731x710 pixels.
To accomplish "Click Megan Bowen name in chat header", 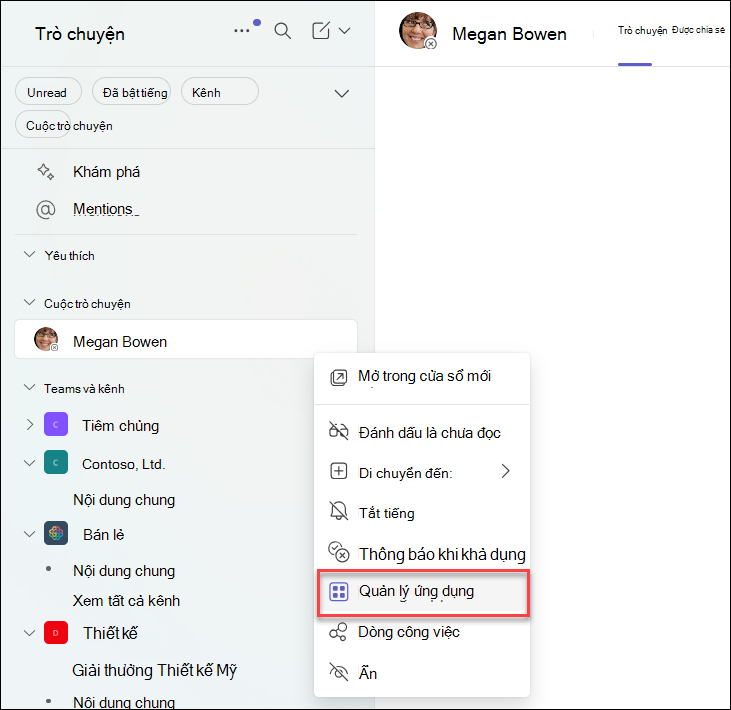I will pyautogui.click(x=509, y=34).
